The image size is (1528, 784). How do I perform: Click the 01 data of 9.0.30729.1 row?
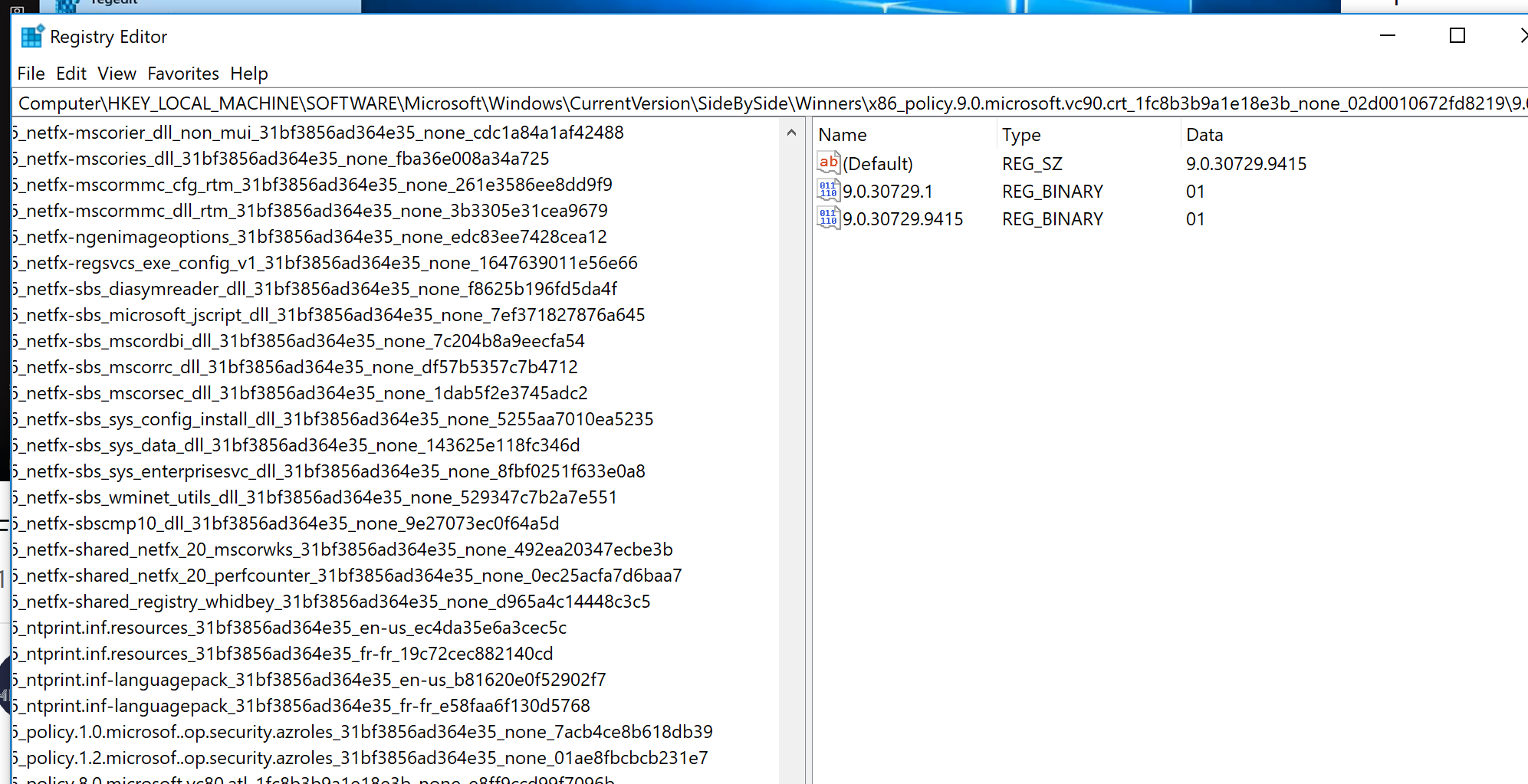(x=1195, y=191)
